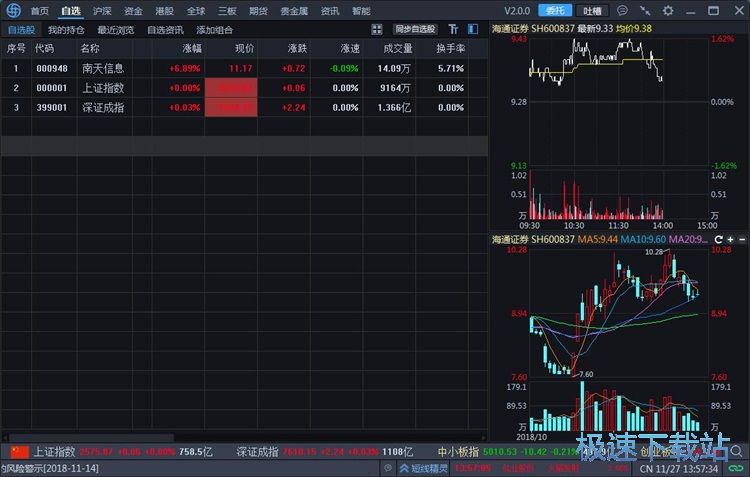Sort by 代码 column header
The image size is (750, 477).
[x=44, y=48]
